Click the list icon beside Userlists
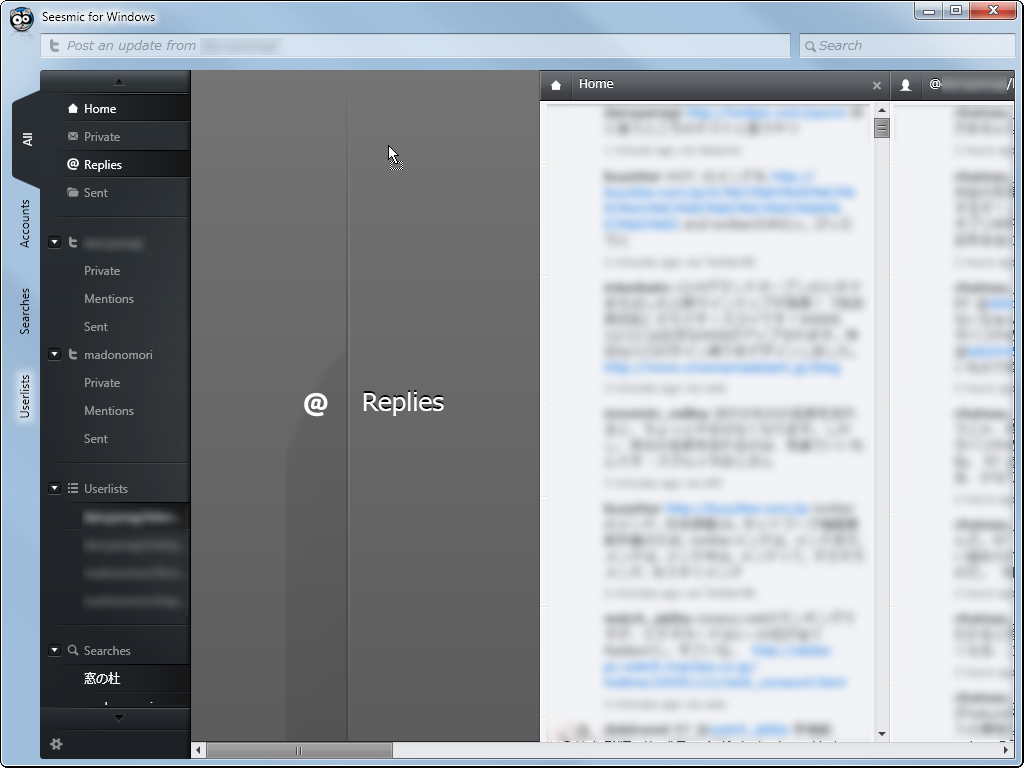The width and height of the screenshot is (1024, 768). (x=72, y=488)
